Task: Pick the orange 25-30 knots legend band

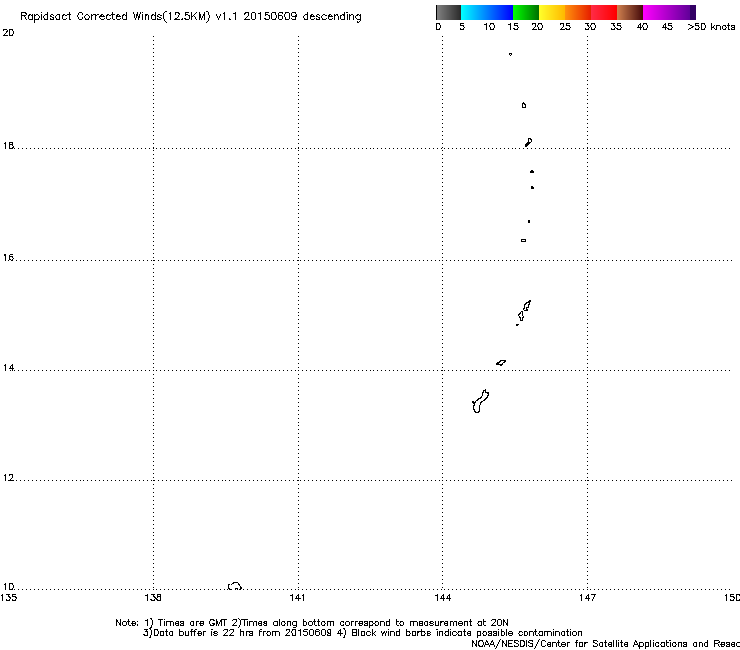Action: click(578, 12)
